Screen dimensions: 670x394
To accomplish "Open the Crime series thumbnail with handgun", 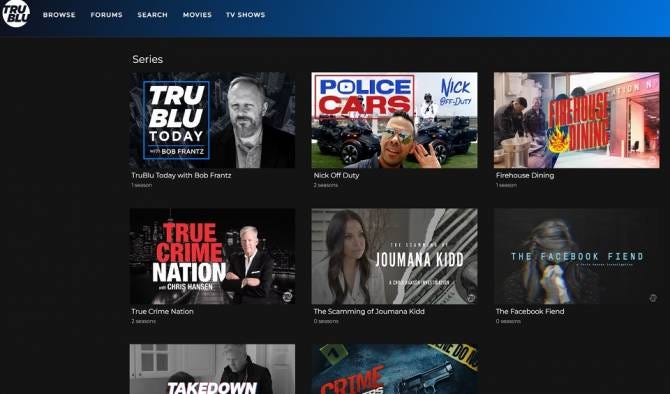I will 394,369.
